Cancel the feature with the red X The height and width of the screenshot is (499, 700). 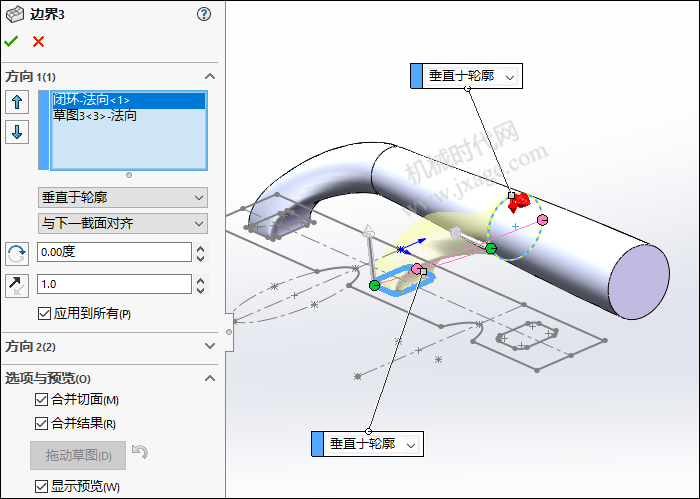[x=38, y=42]
